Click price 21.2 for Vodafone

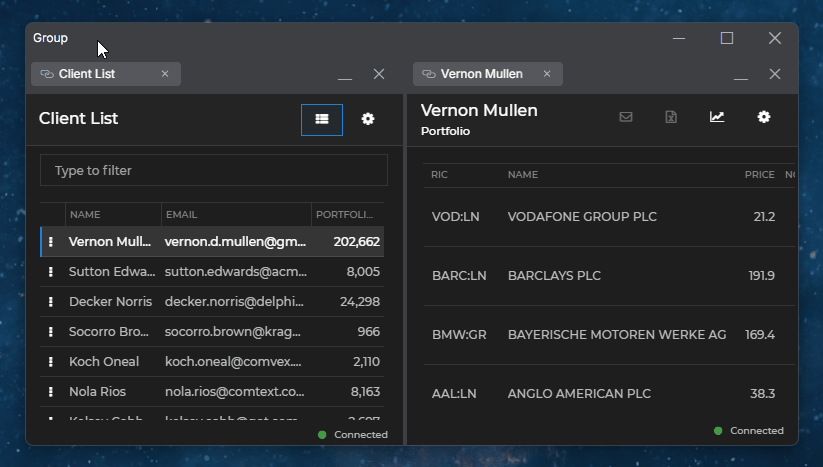pyautogui.click(x=764, y=217)
